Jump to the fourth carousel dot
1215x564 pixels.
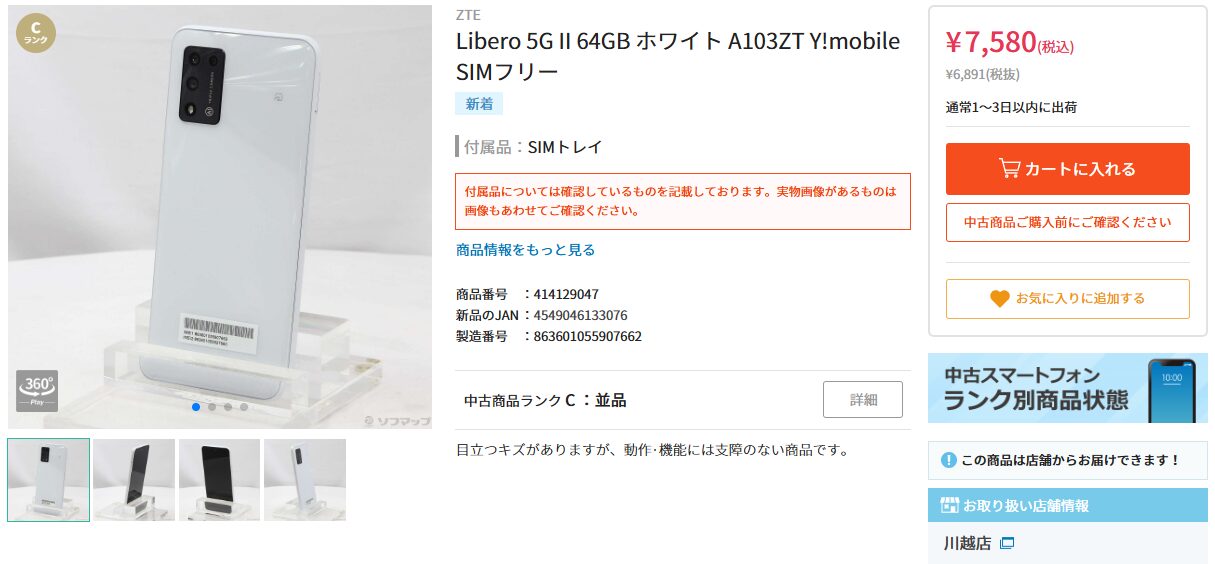click(244, 407)
